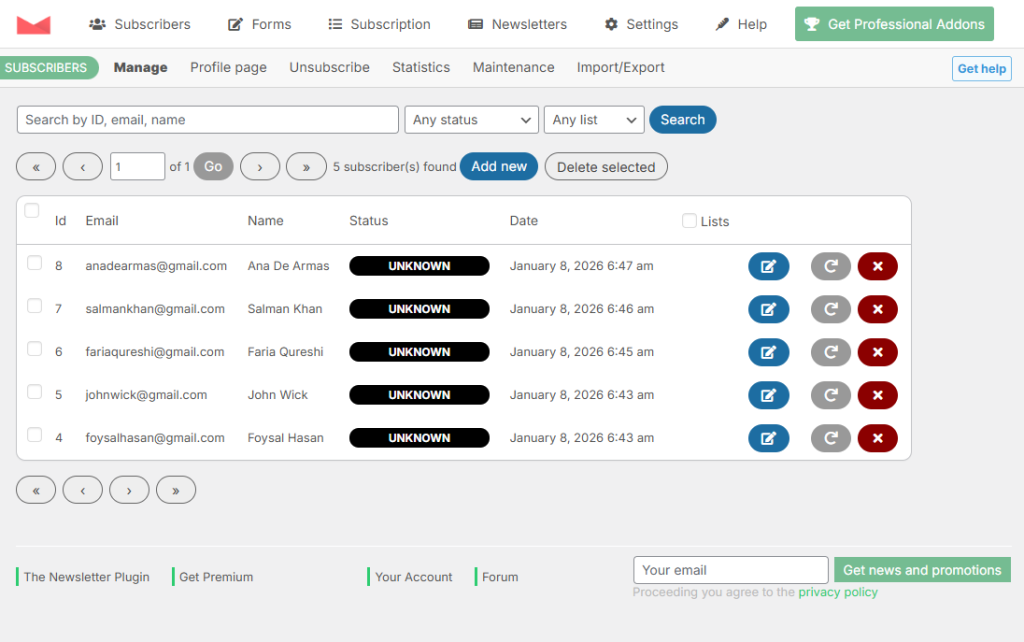Click the Newsletter envelope logo
The height and width of the screenshot is (642, 1024).
pos(33,25)
